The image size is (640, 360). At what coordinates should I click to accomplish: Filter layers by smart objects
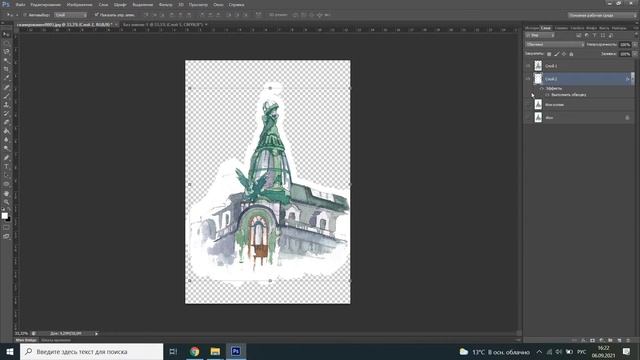point(611,36)
